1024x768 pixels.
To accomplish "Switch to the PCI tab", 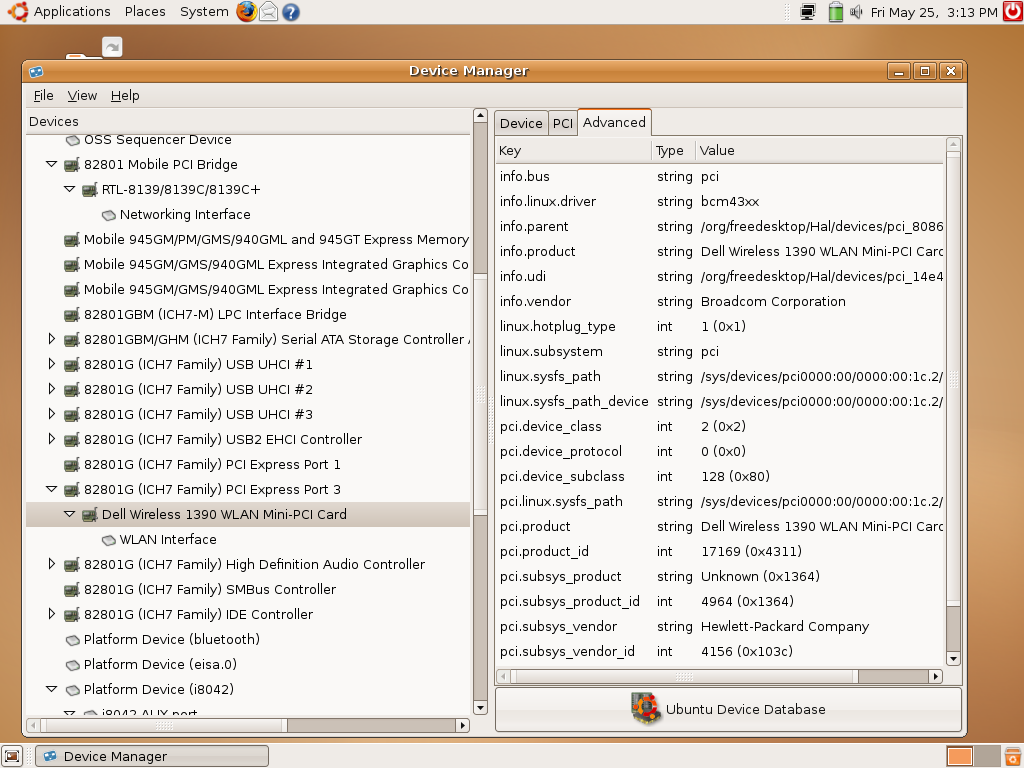I will pos(562,123).
